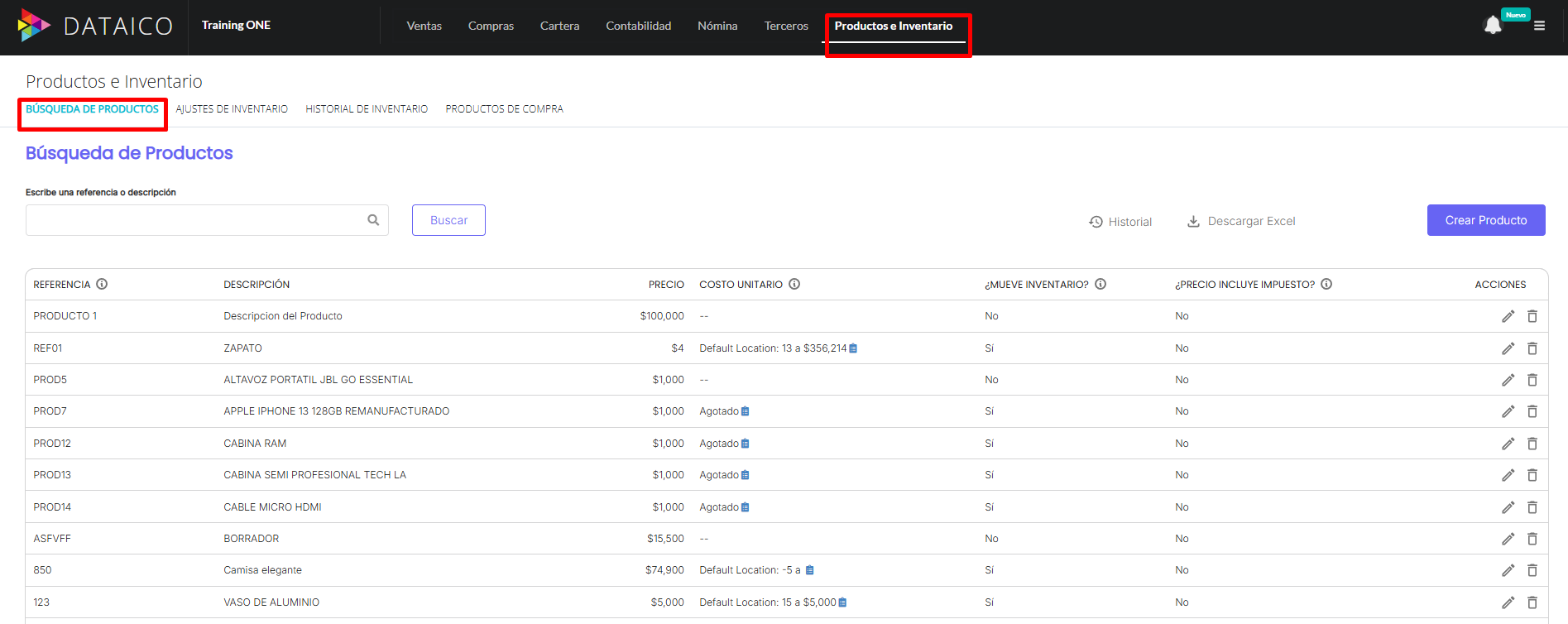Image resolution: width=1568 pixels, height=624 pixels.
Task: Click the DATAICO logo
Action: 95,26
